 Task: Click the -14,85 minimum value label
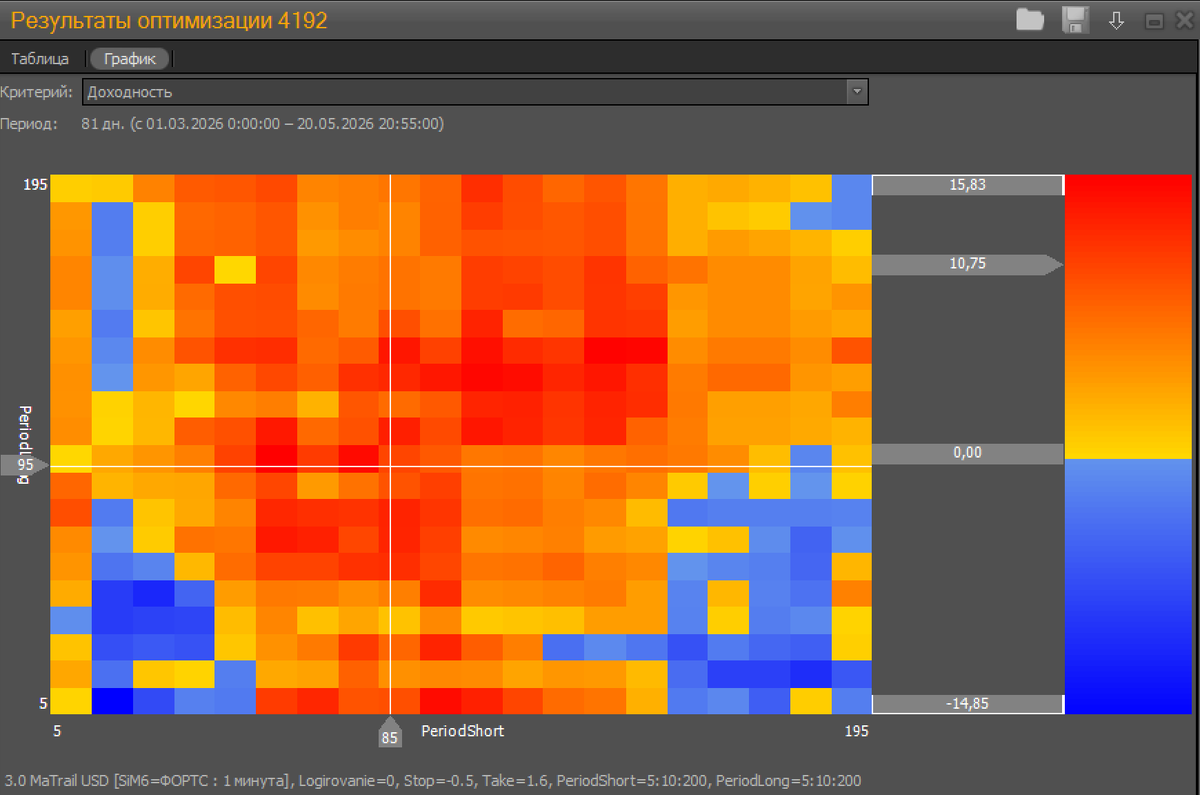pyautogui.click(x=967, y=703)
